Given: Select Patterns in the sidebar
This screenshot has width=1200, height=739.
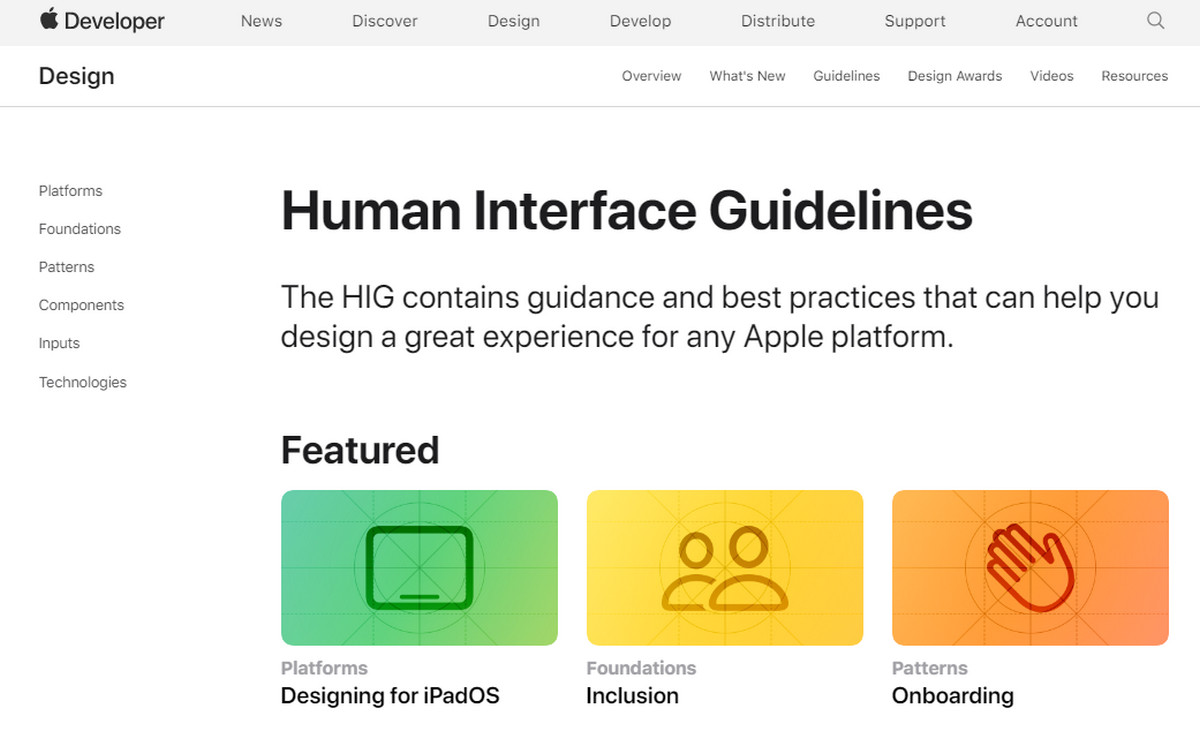Looking at the screenshot, I should (x=67, y=267).
